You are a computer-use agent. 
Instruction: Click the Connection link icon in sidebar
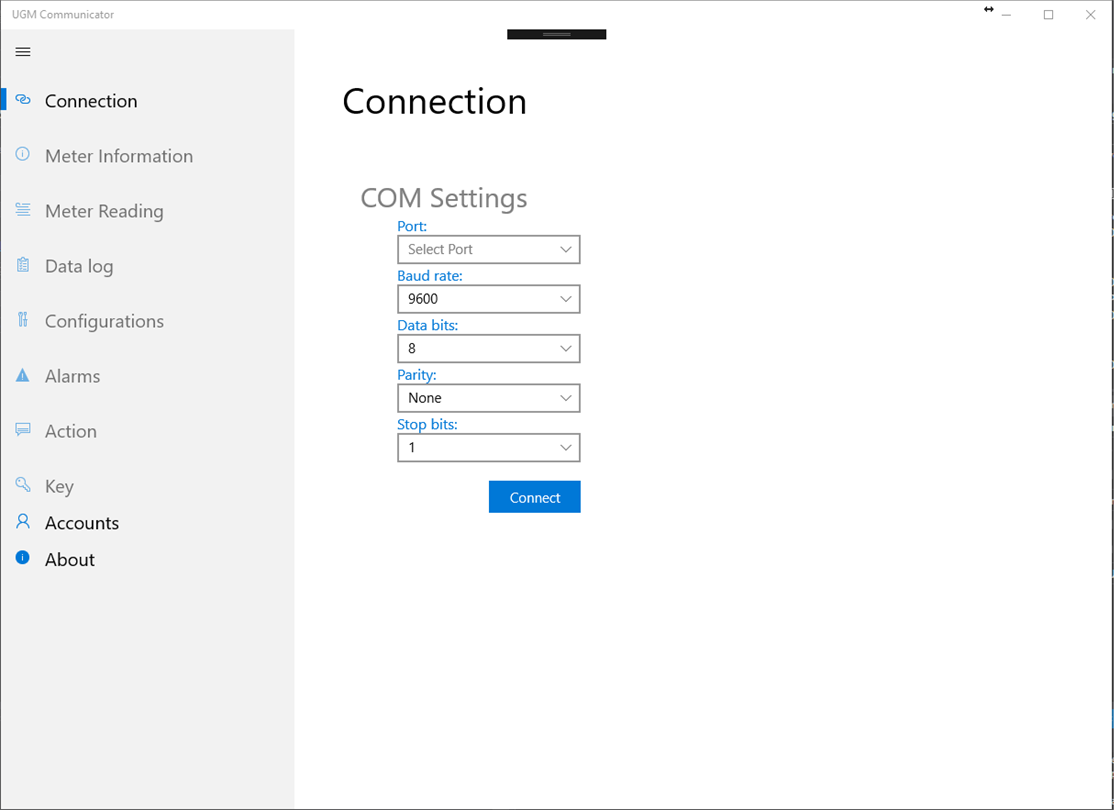tap(23, 100)
